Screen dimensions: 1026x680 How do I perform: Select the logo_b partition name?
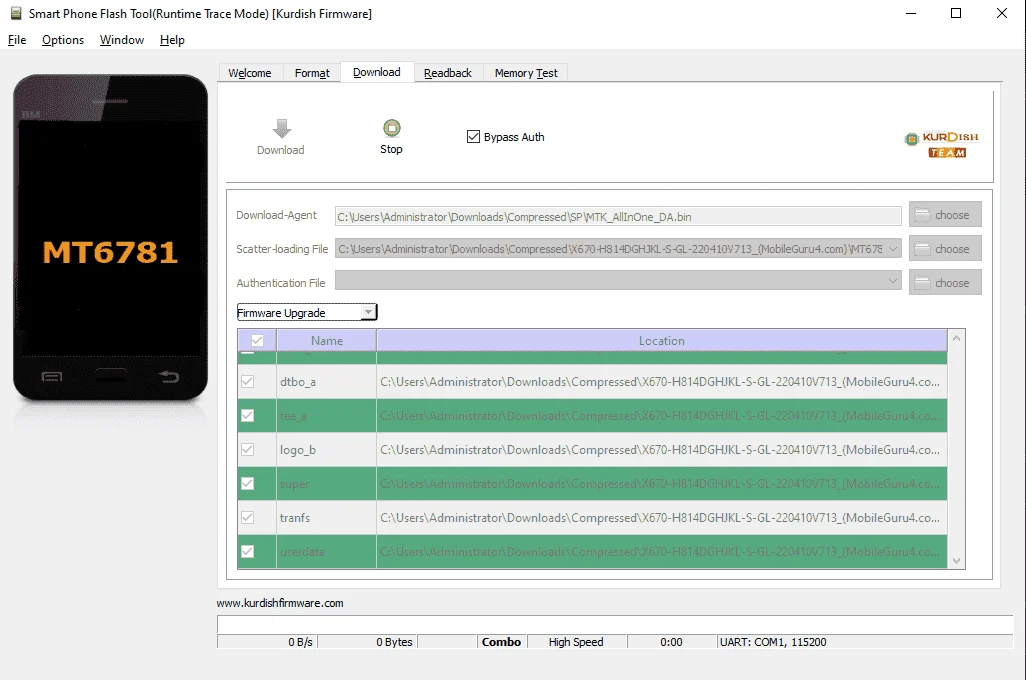pos(298,450)
